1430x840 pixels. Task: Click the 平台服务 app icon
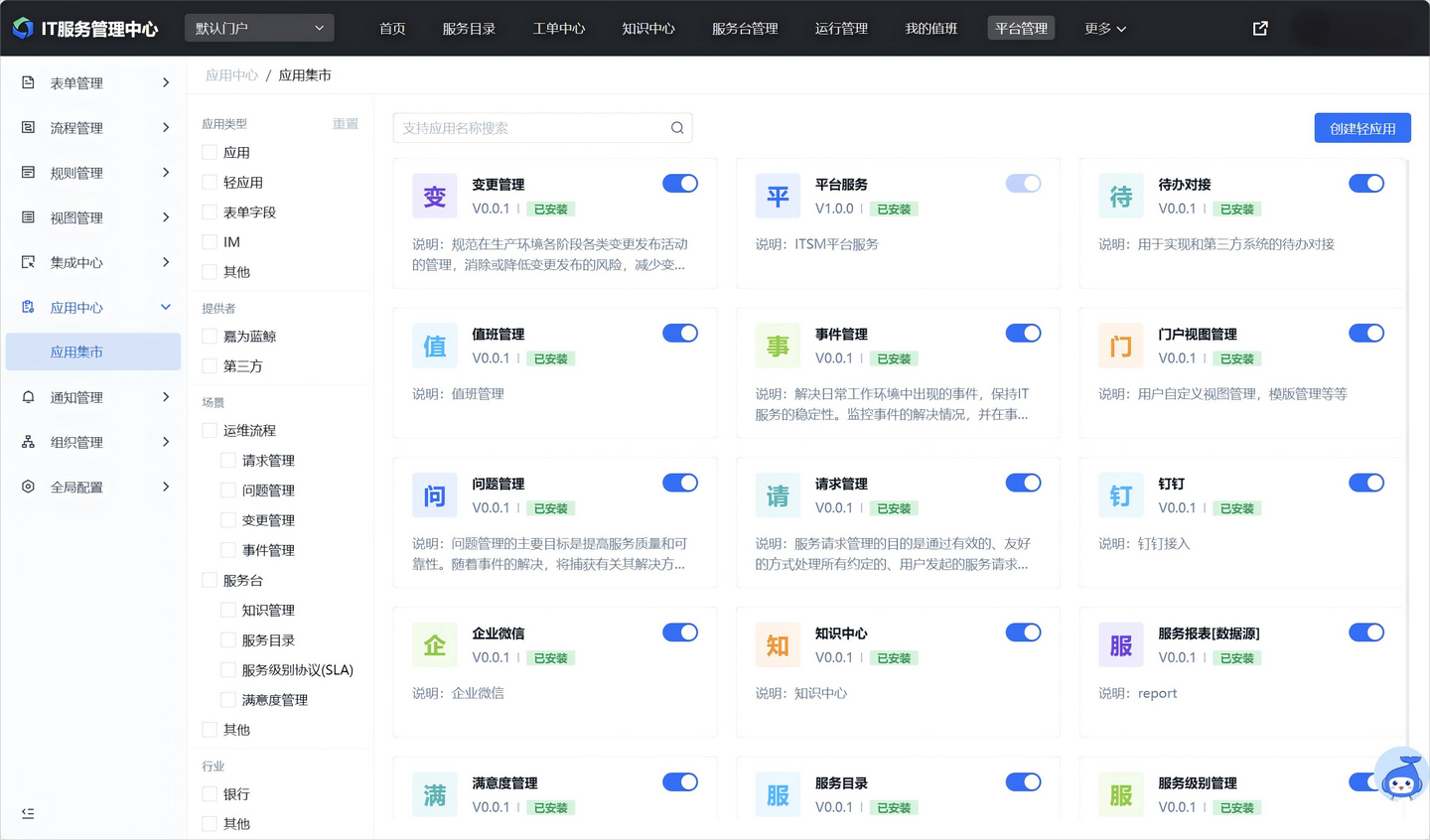778,196
